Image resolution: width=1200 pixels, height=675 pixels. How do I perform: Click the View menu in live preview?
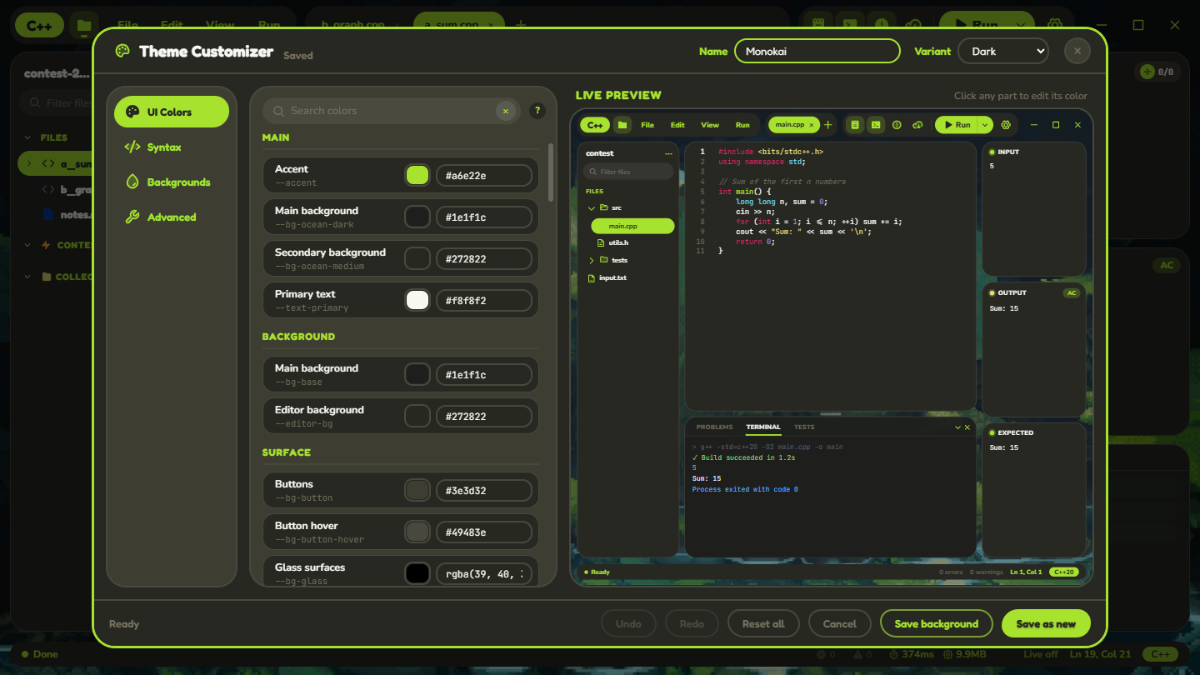tap(710, 125)
